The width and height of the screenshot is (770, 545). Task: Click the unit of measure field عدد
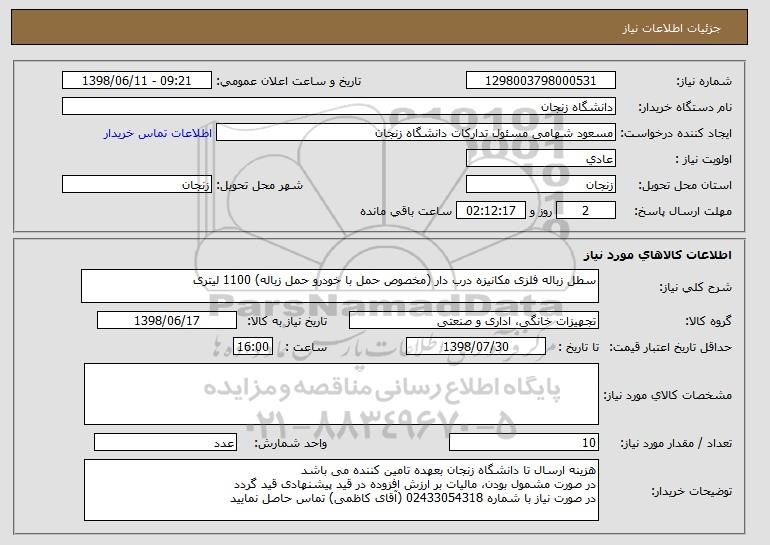coord(165,442)
